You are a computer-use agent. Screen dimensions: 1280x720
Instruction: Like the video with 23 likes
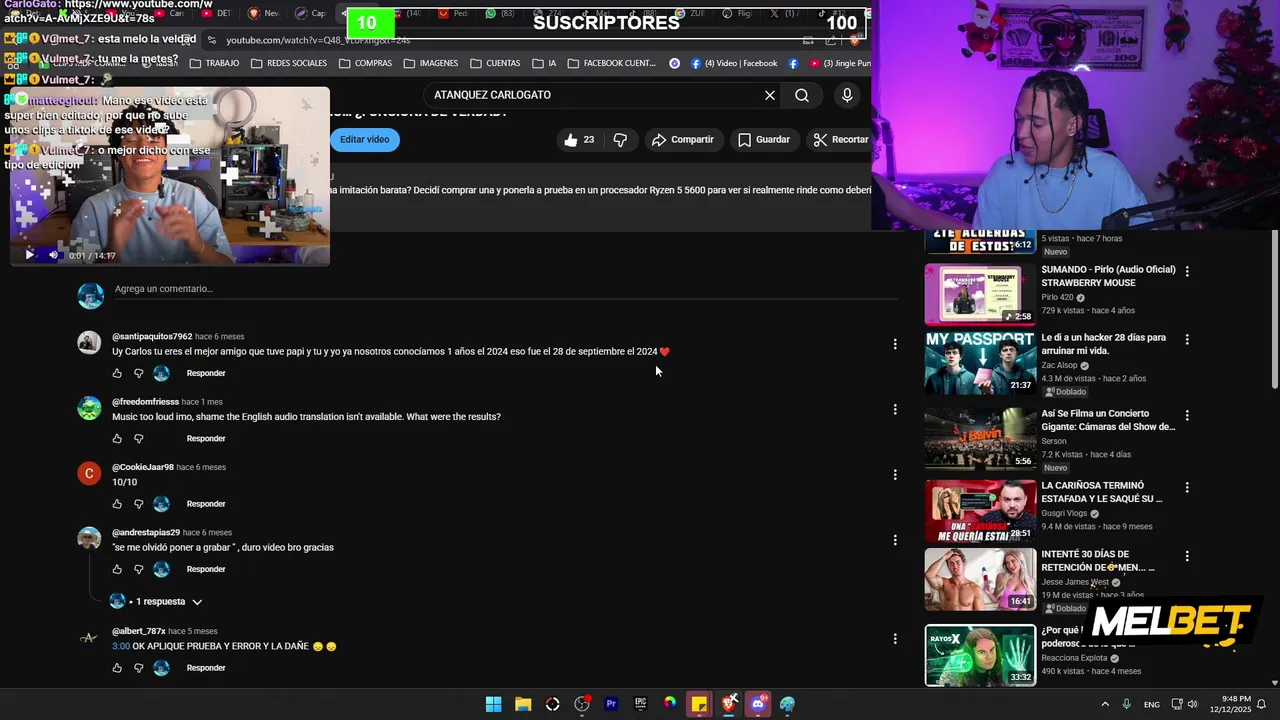(x=580, y=140)
